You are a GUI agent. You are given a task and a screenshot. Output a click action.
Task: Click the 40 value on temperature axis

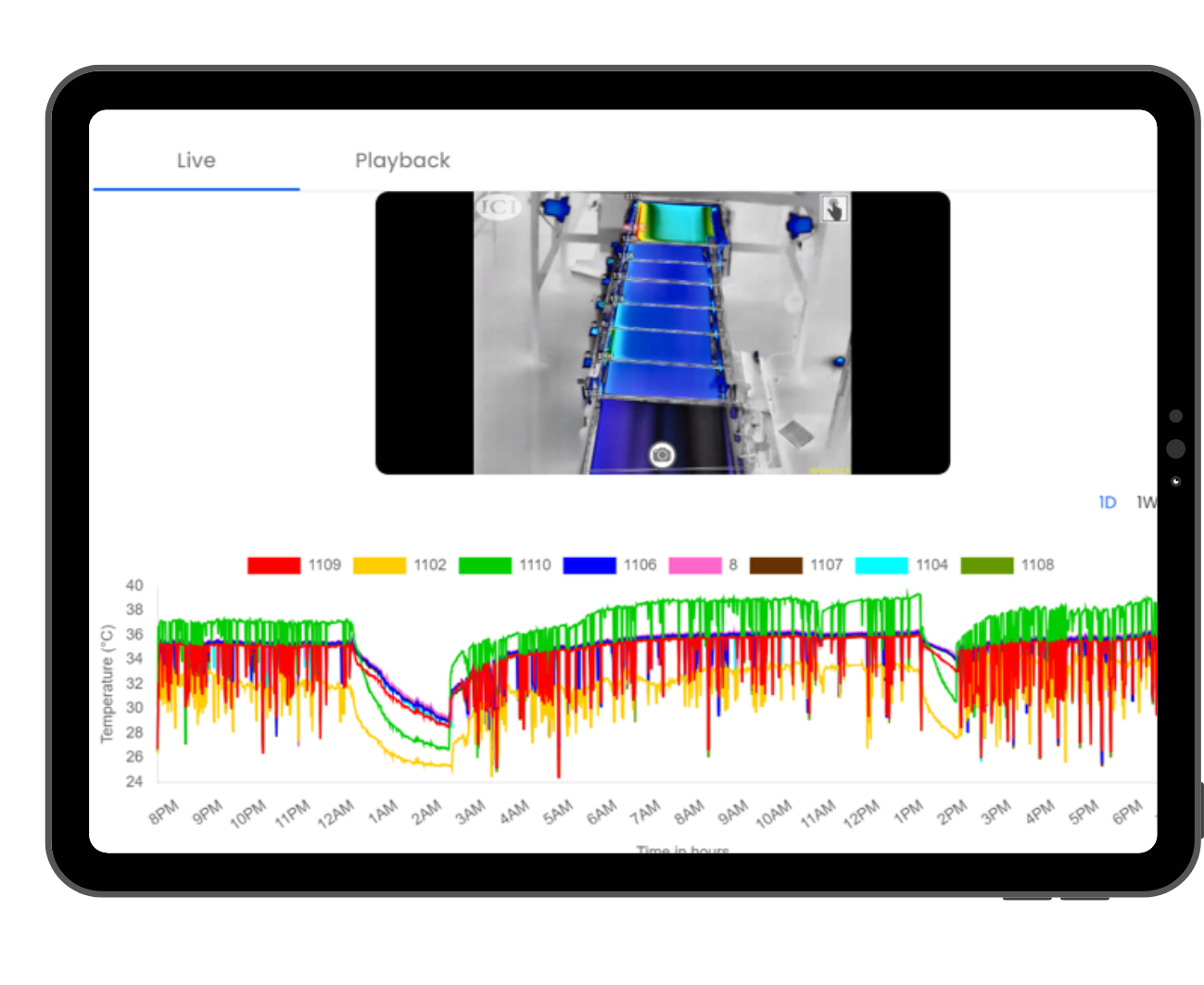pos(134,586)
